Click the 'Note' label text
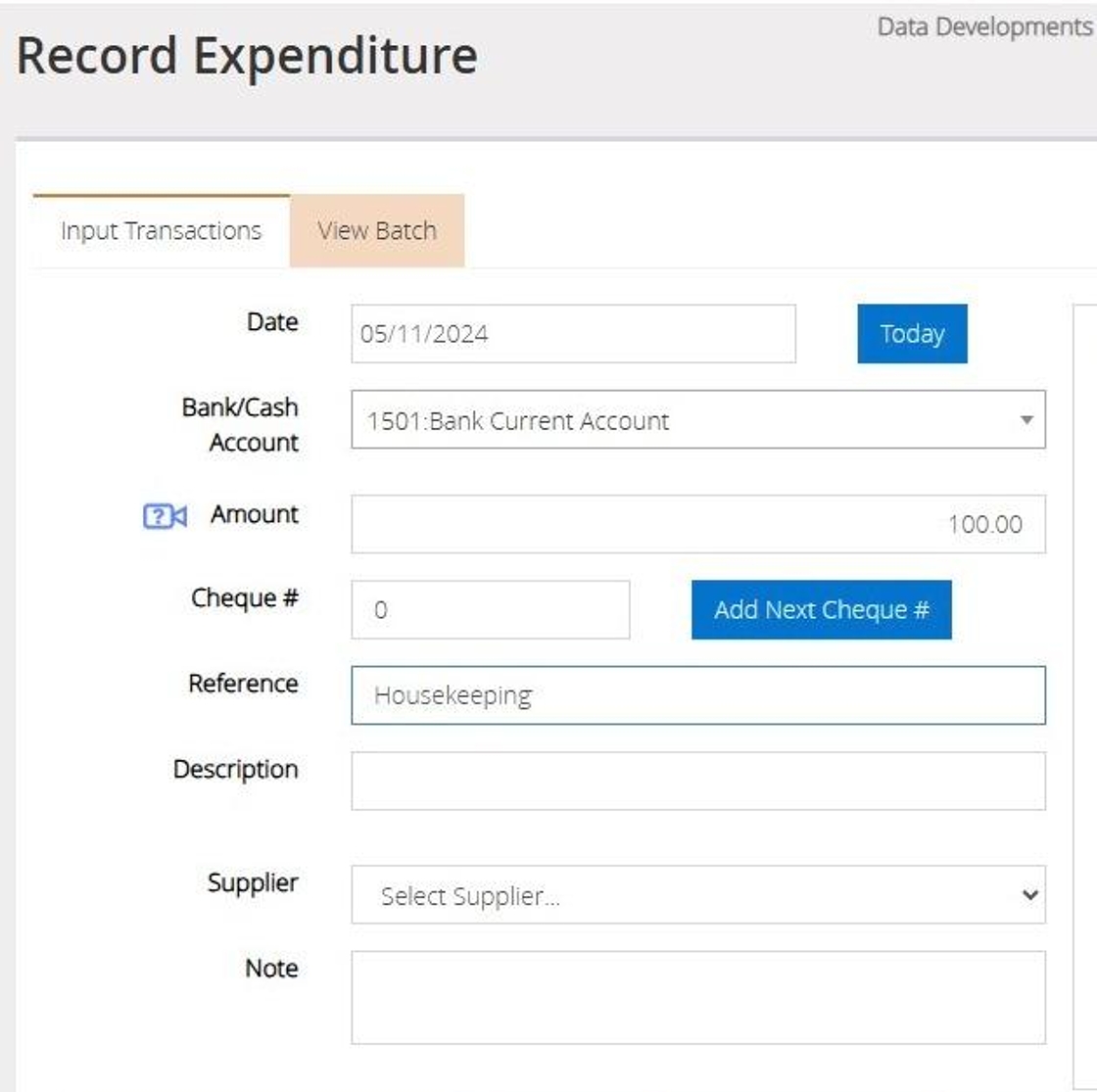Image resolution: width=1097 pixels, height=1092 pixels. (x=271, y=968)
